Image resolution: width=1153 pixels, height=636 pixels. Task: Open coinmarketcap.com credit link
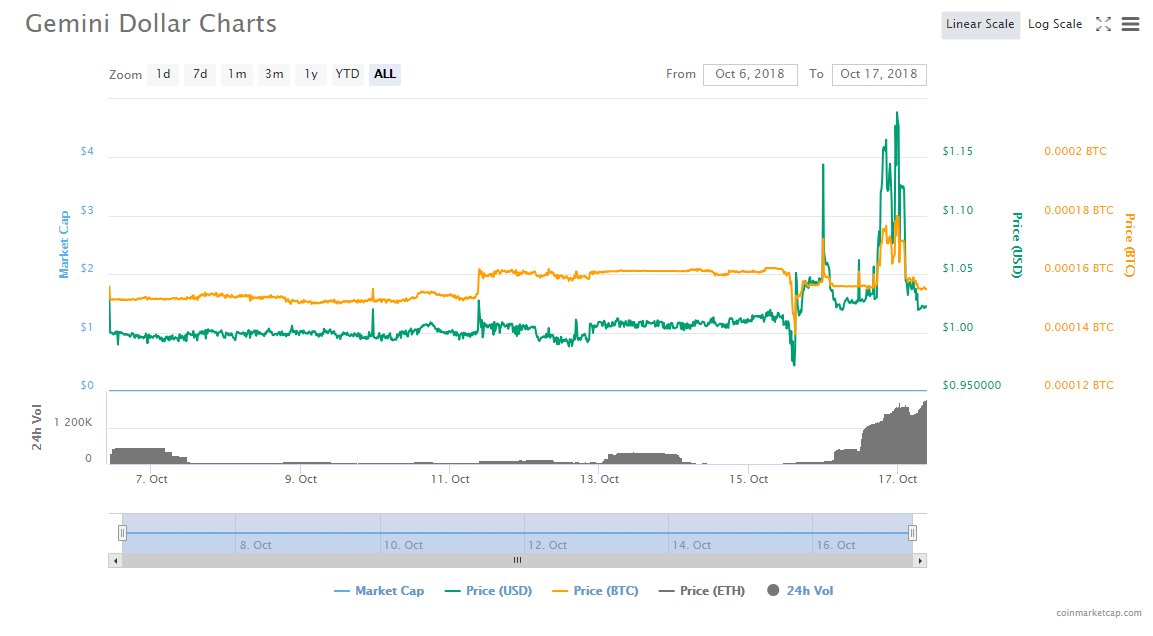click(x=1099, y=612)
